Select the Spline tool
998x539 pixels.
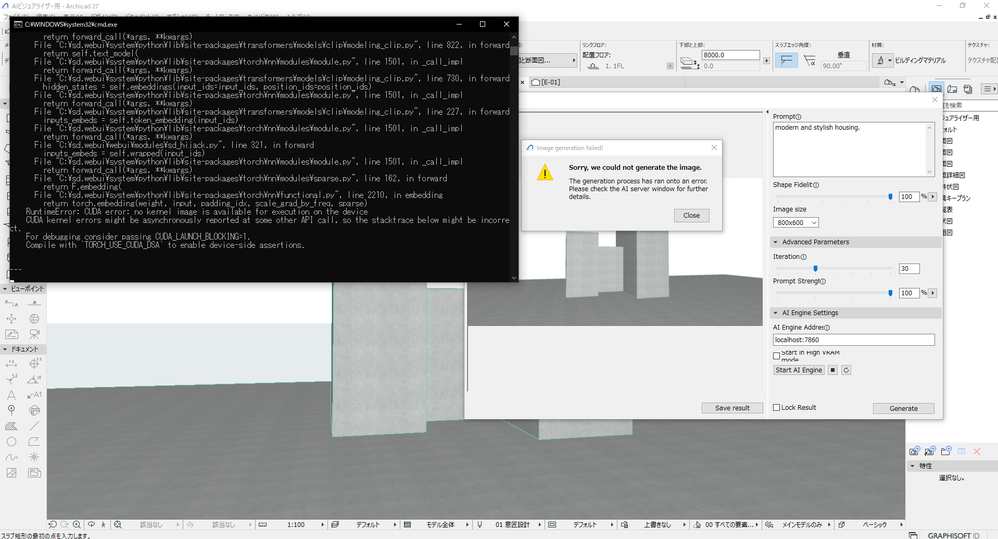coord(11,457)
